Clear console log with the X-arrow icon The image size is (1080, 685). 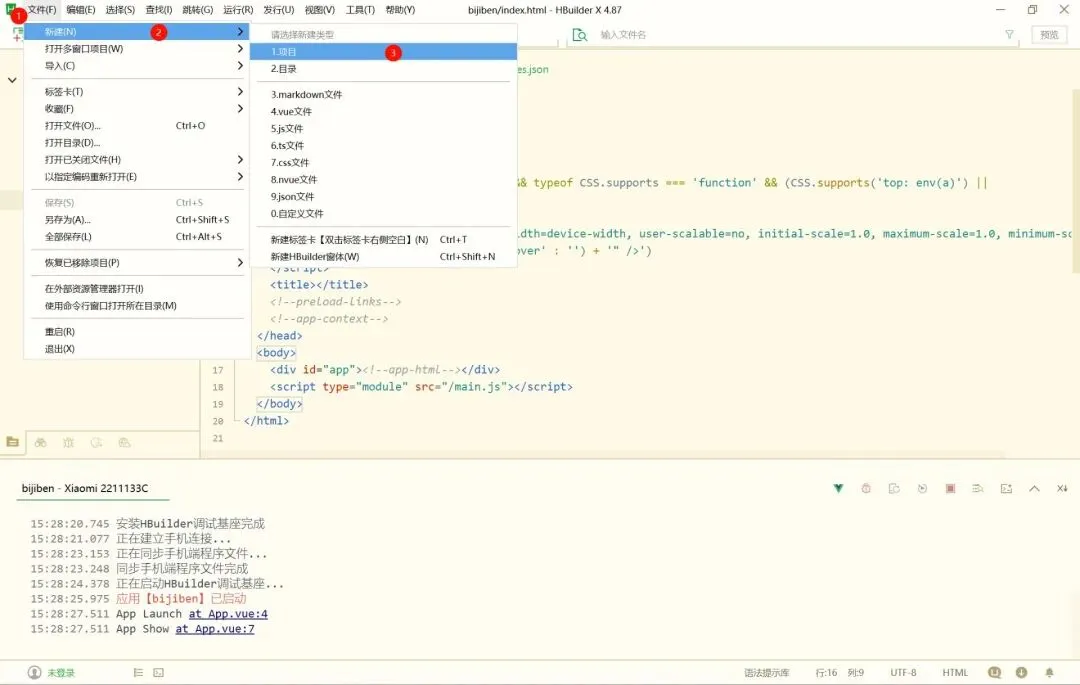pyautogui.click(x=1062, y=488)
